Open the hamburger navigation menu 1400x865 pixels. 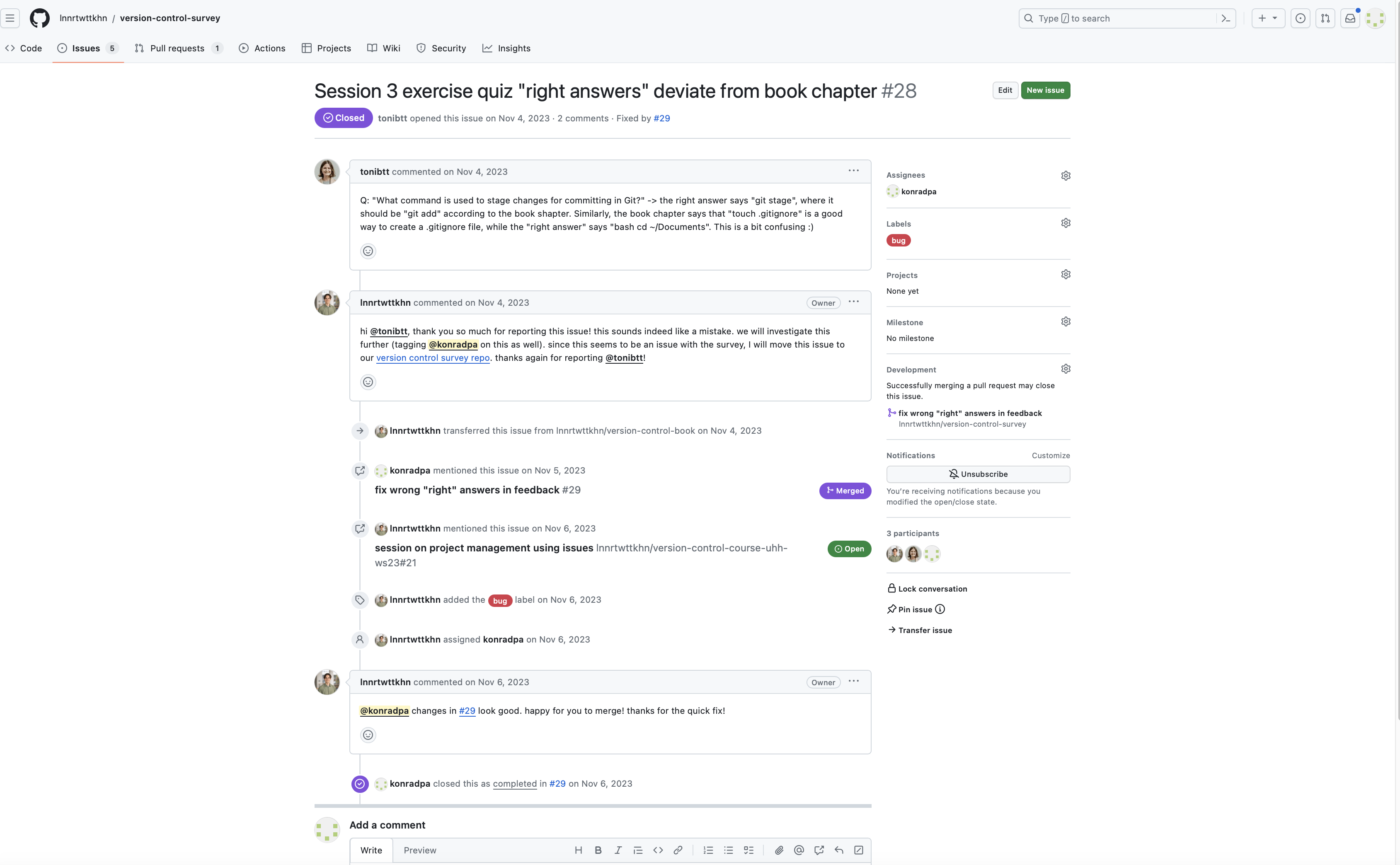coord(10,18)
